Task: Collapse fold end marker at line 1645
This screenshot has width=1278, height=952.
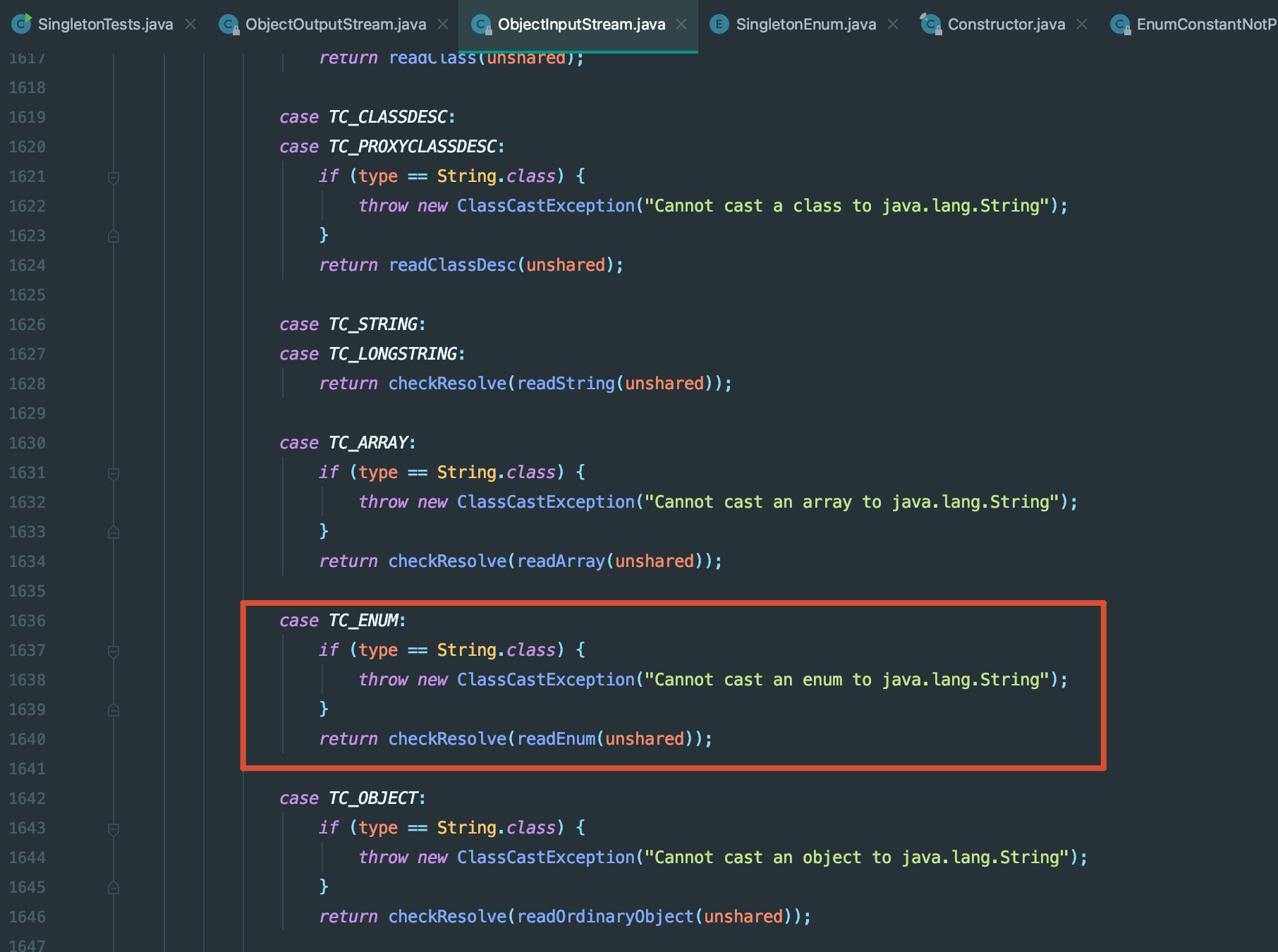Action: coord(114,888)
